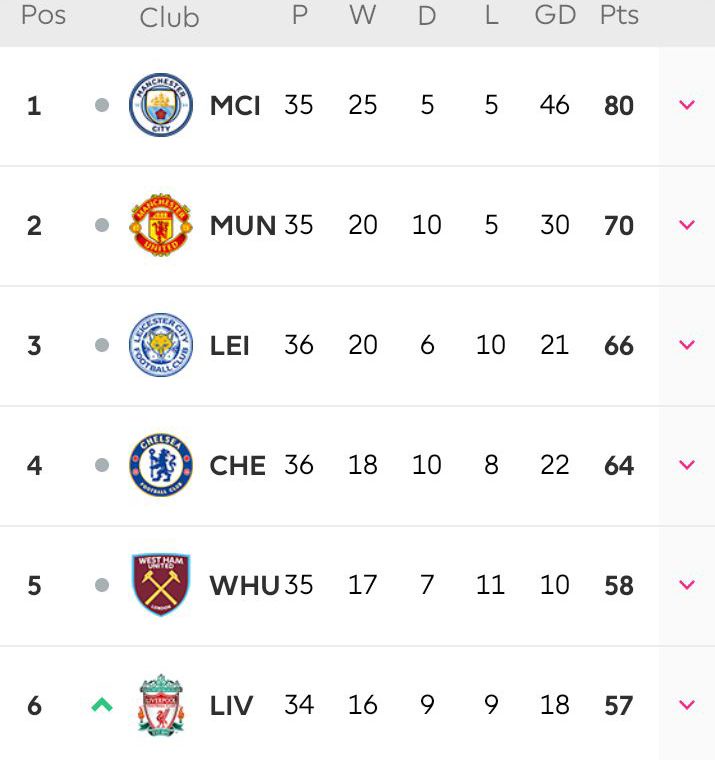Open the LEI team link
This screenshot has width=715, height=760.
pyautogui.click(x=230, y=345)
